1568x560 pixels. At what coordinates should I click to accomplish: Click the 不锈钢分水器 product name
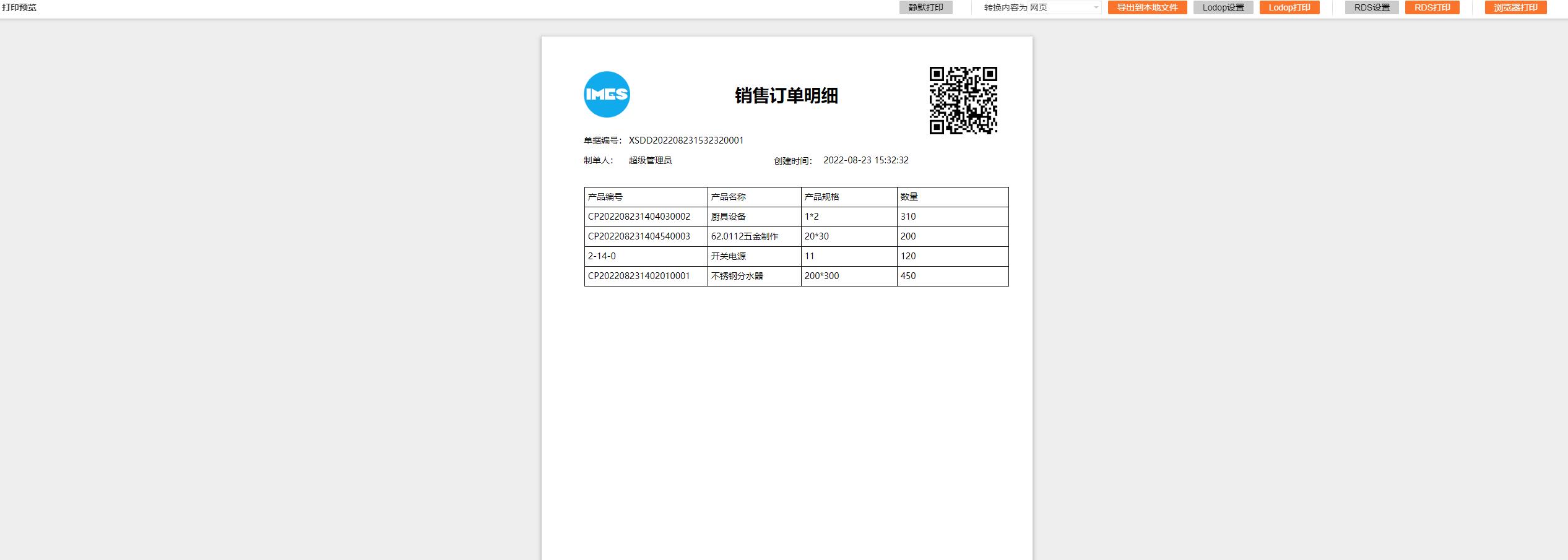(754, 276)
